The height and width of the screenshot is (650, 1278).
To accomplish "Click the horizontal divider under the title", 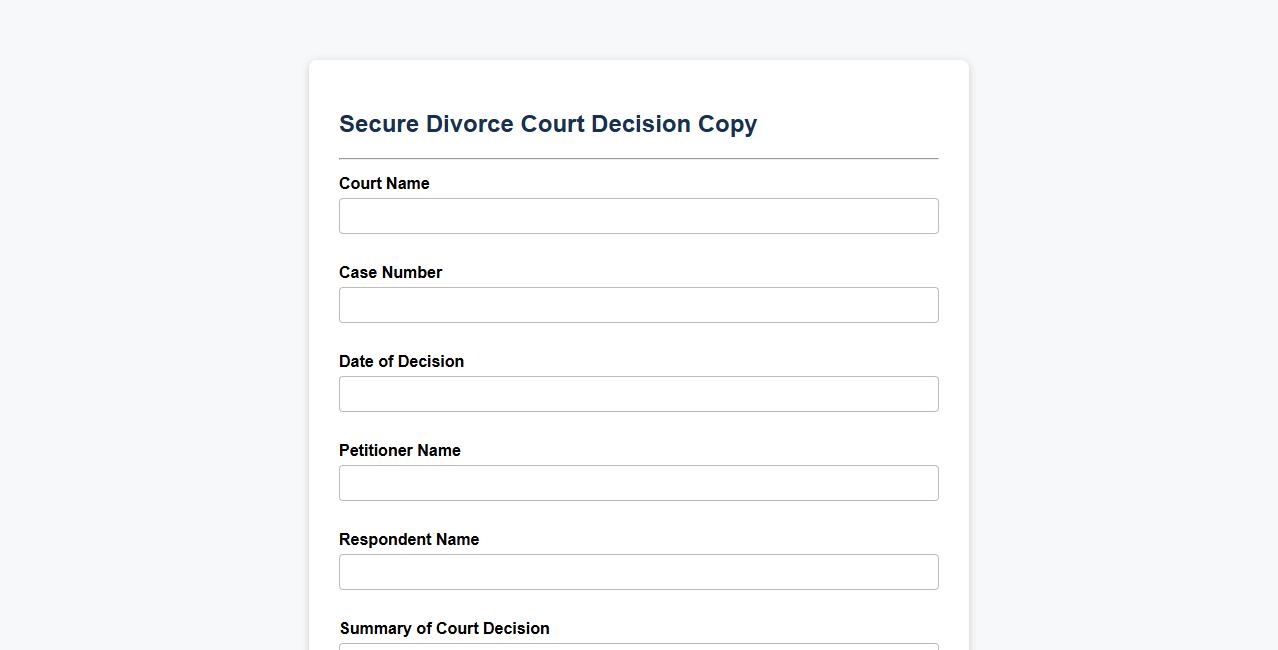I will coord(638,158).
